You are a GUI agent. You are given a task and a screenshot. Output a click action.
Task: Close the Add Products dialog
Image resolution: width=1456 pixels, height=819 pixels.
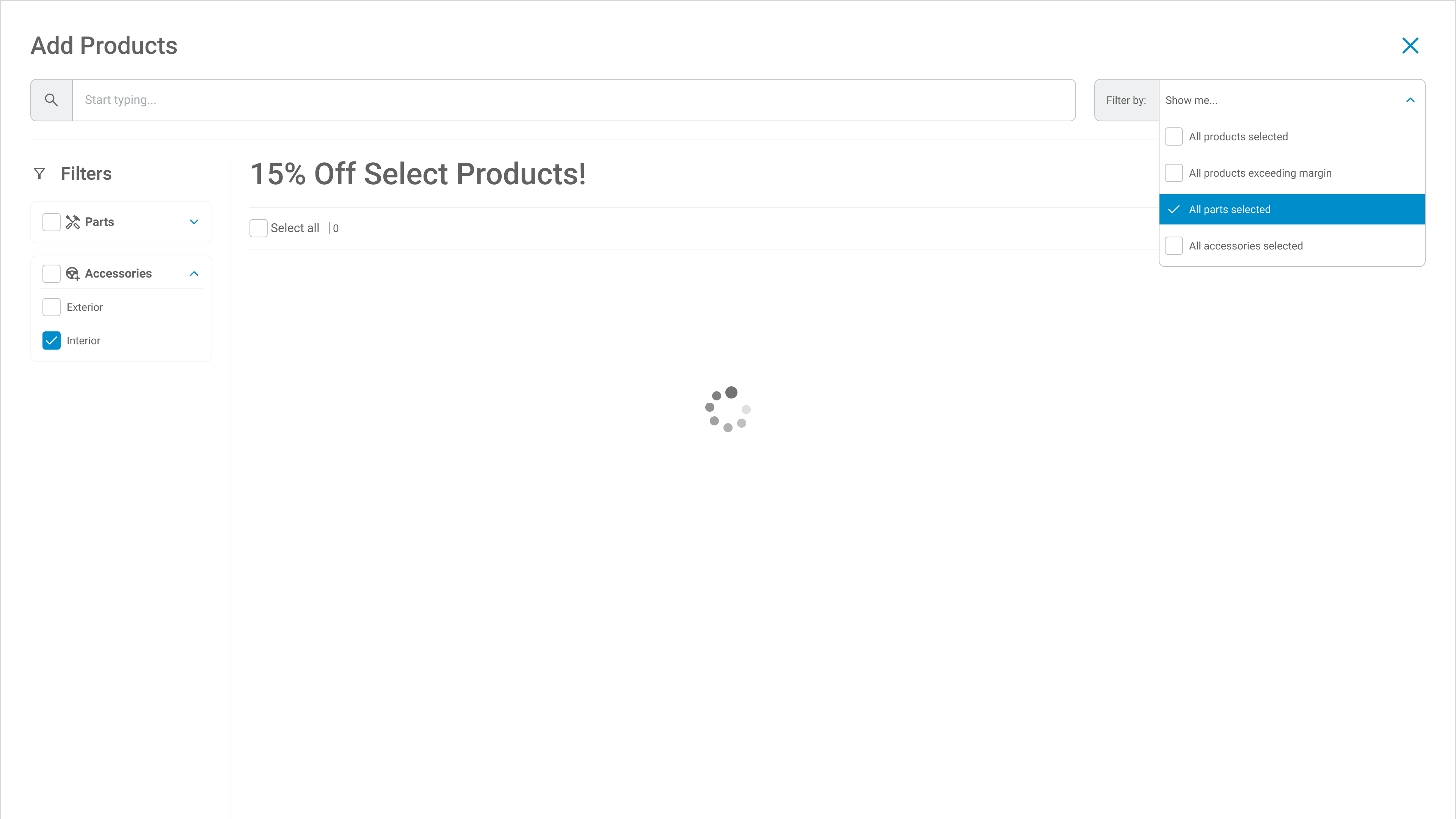click(1410, 46)
